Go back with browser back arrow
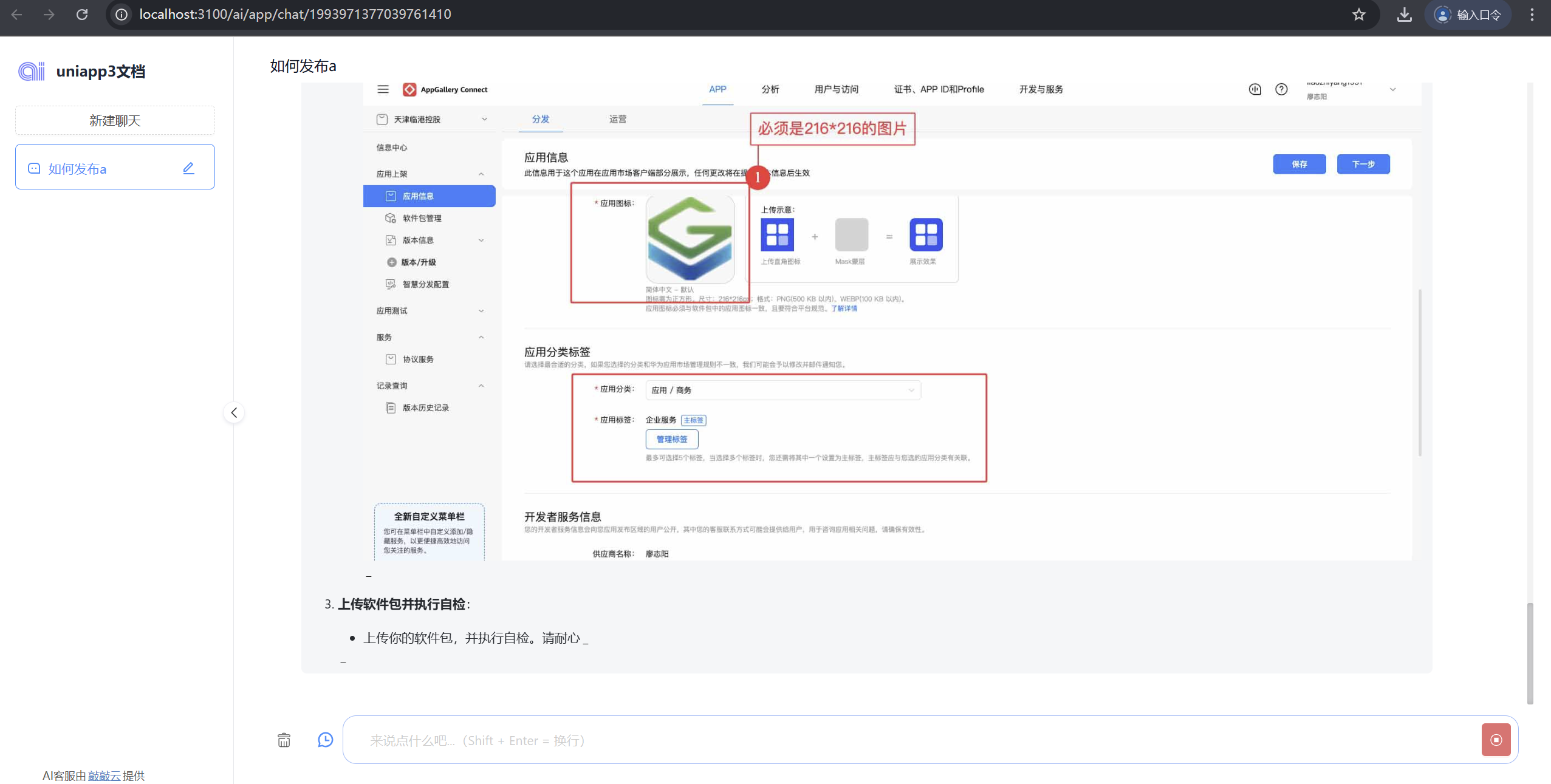The image size is (1551, 784). (x=17, y=15)
